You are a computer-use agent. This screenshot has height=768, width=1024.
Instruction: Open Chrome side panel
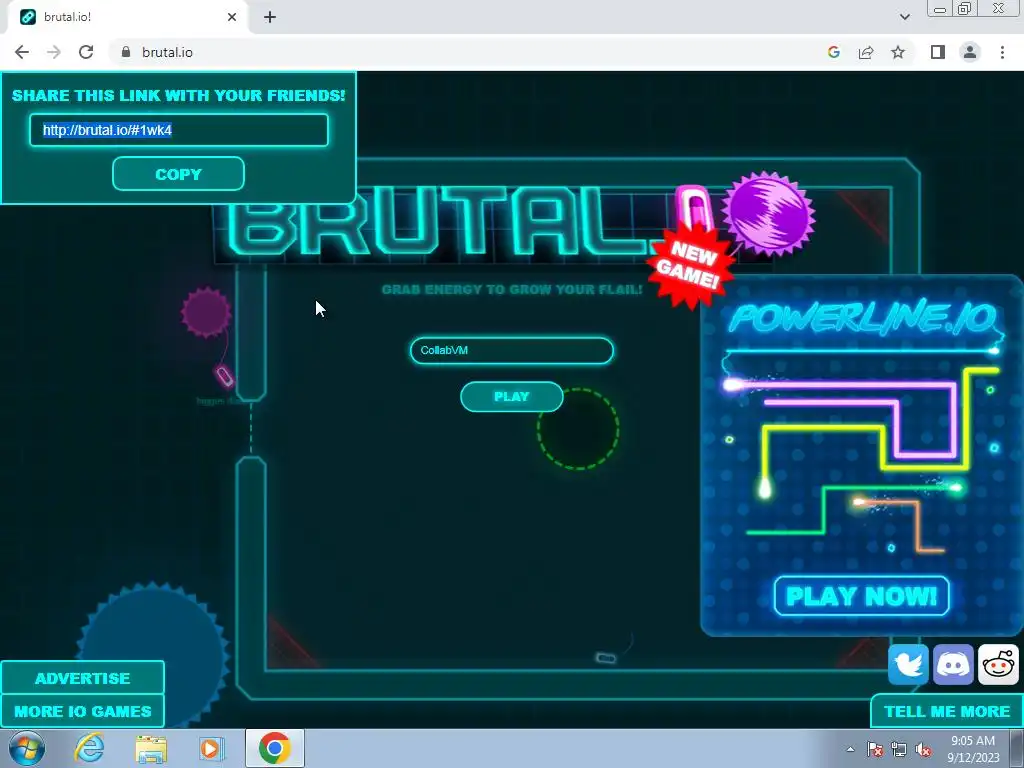pyautogui.click(x=938, y=52)
